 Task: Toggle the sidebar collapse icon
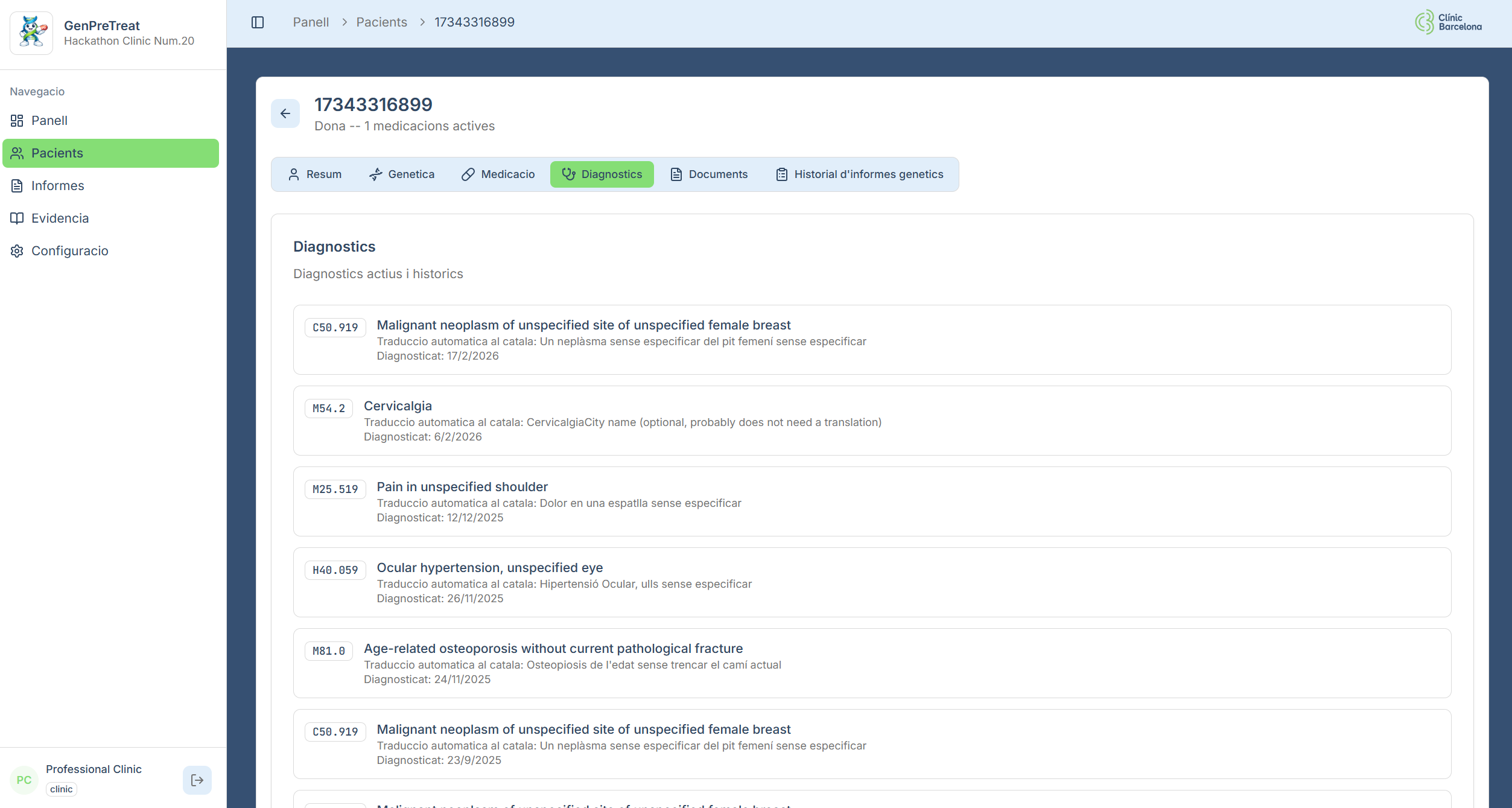point(258,22)
